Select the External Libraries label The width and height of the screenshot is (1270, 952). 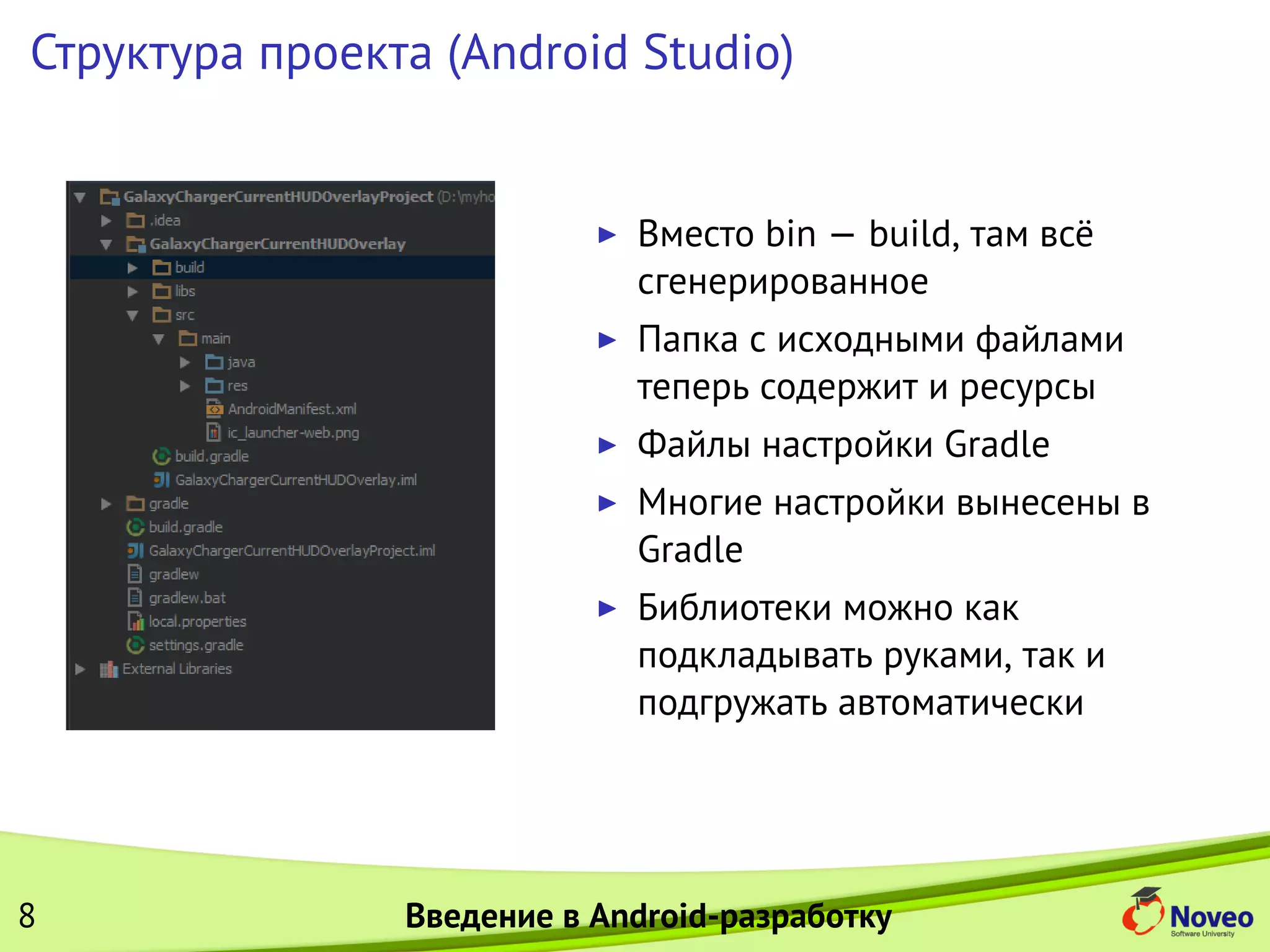coord(177,669)
